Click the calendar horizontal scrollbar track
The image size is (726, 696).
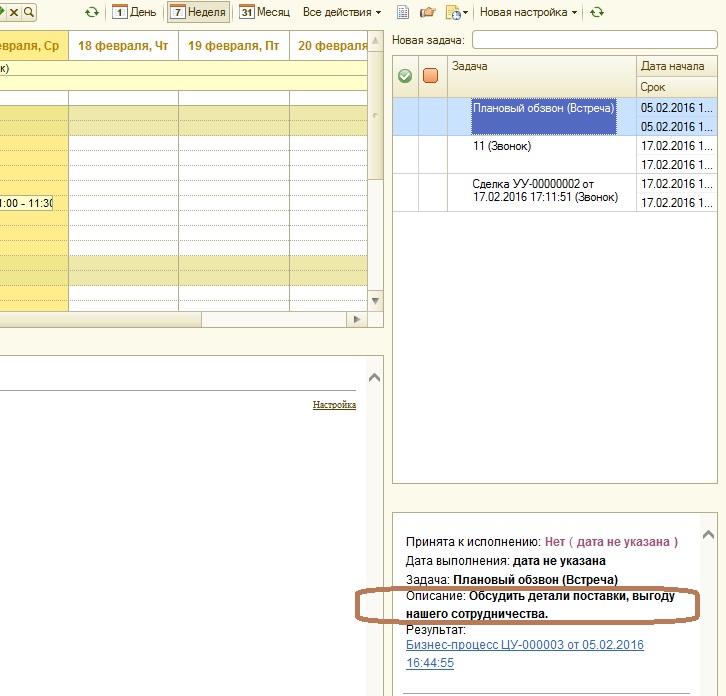[x=274, y=319]
